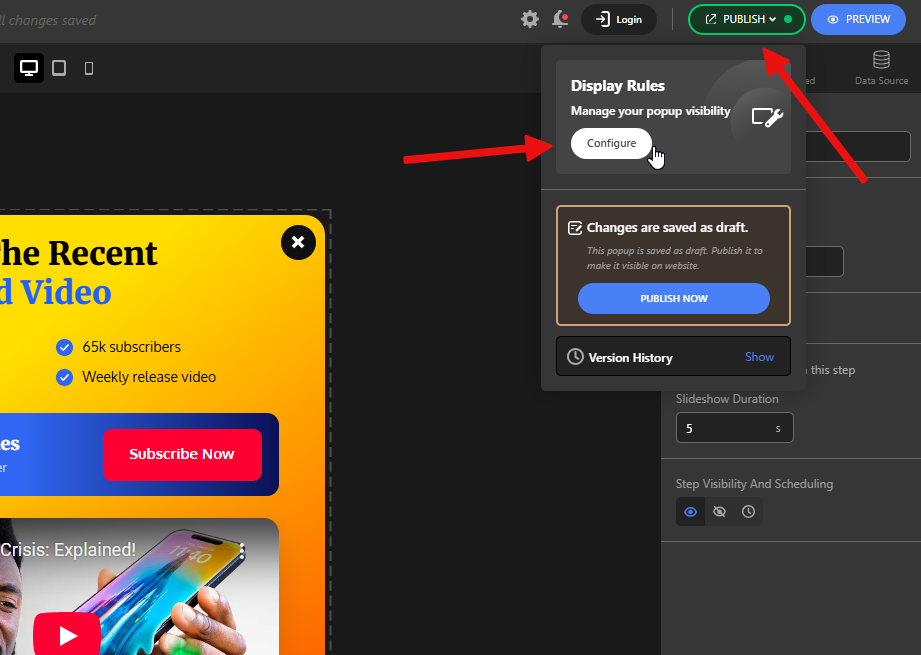Screen dimensions: 921x655
Task: Click the PUBLISH NOW button
Action: pyautogui.click(x=674, y=298)
